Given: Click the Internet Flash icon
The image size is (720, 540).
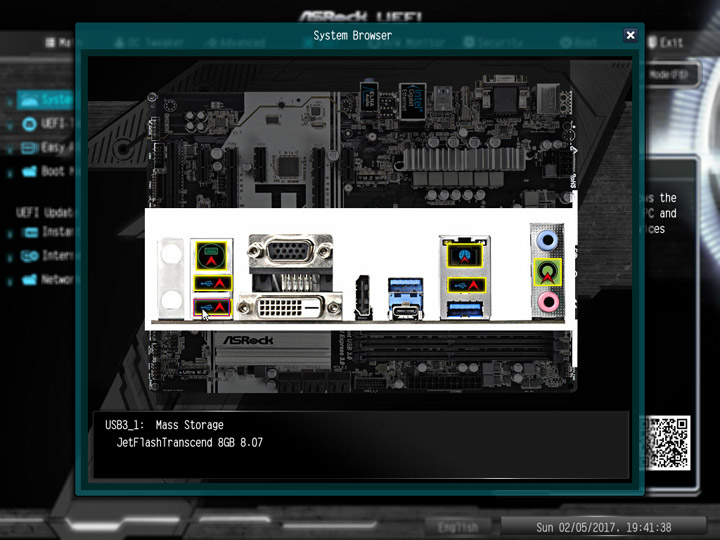Looking at the screenshot, I should point(30,256).
